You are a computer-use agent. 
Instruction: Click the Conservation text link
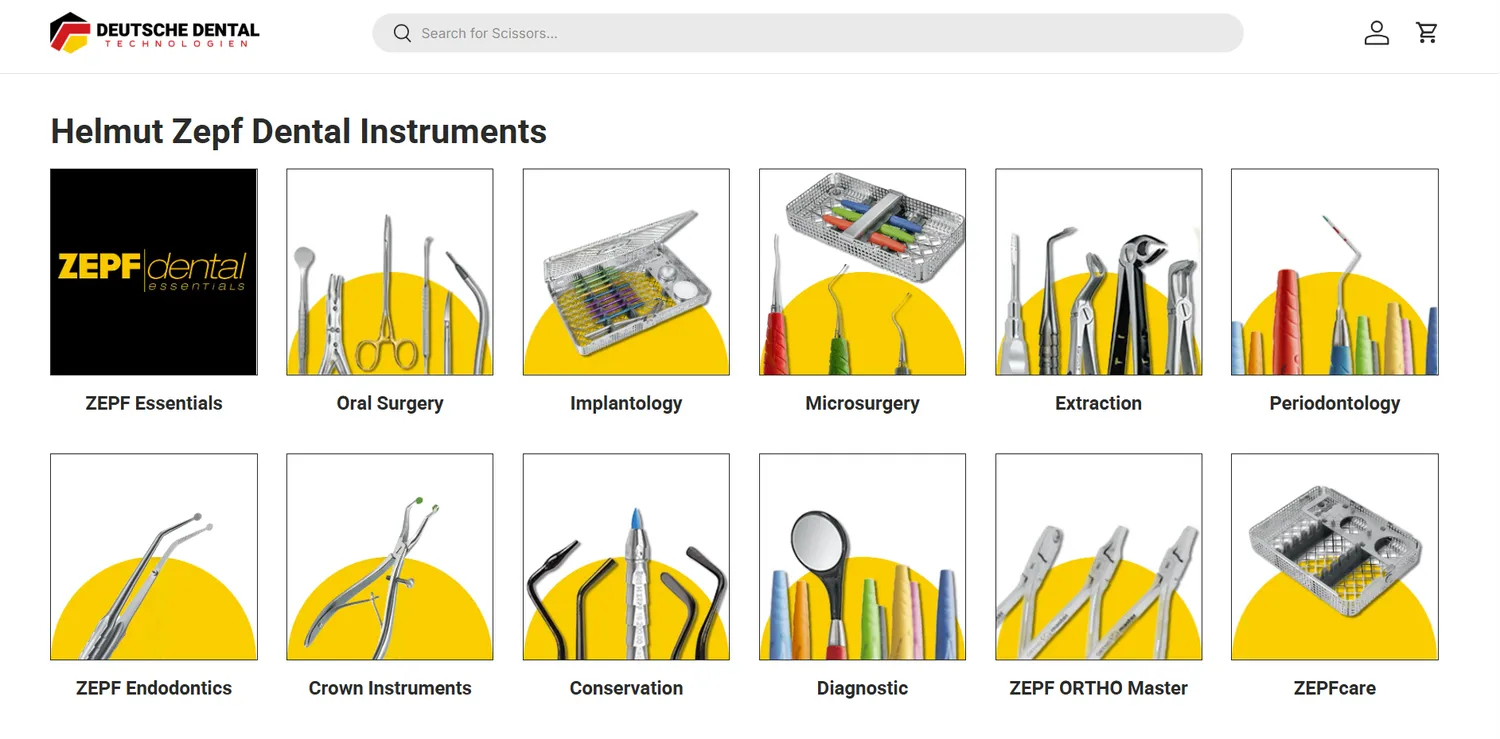626,688
